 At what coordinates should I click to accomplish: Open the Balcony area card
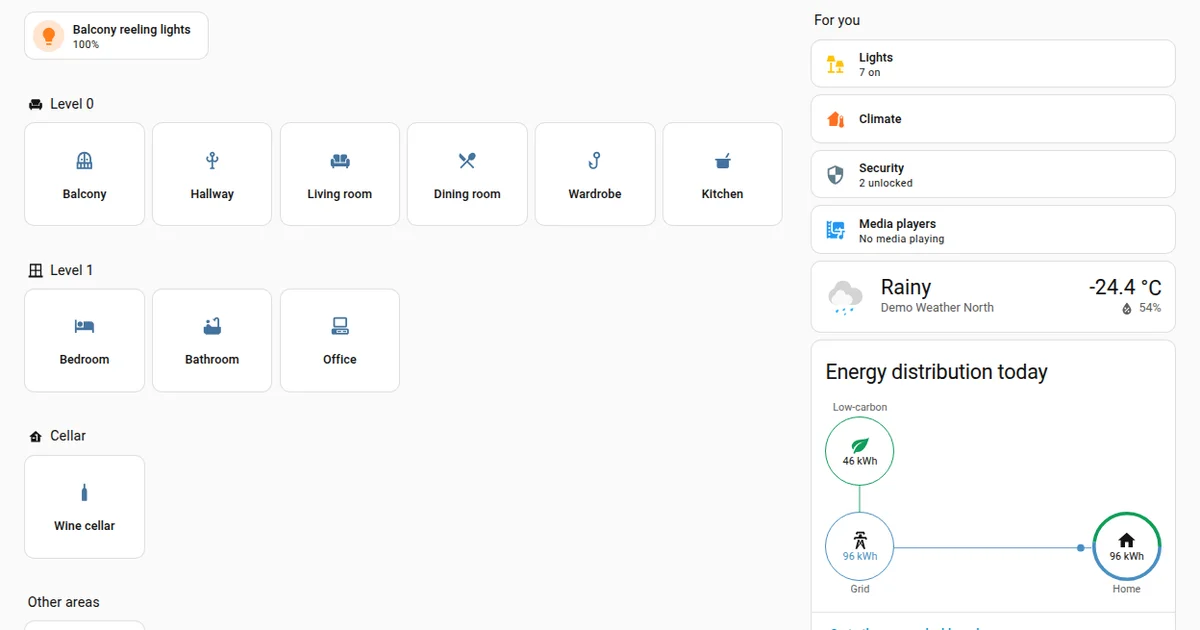click(x=84, y=174)
